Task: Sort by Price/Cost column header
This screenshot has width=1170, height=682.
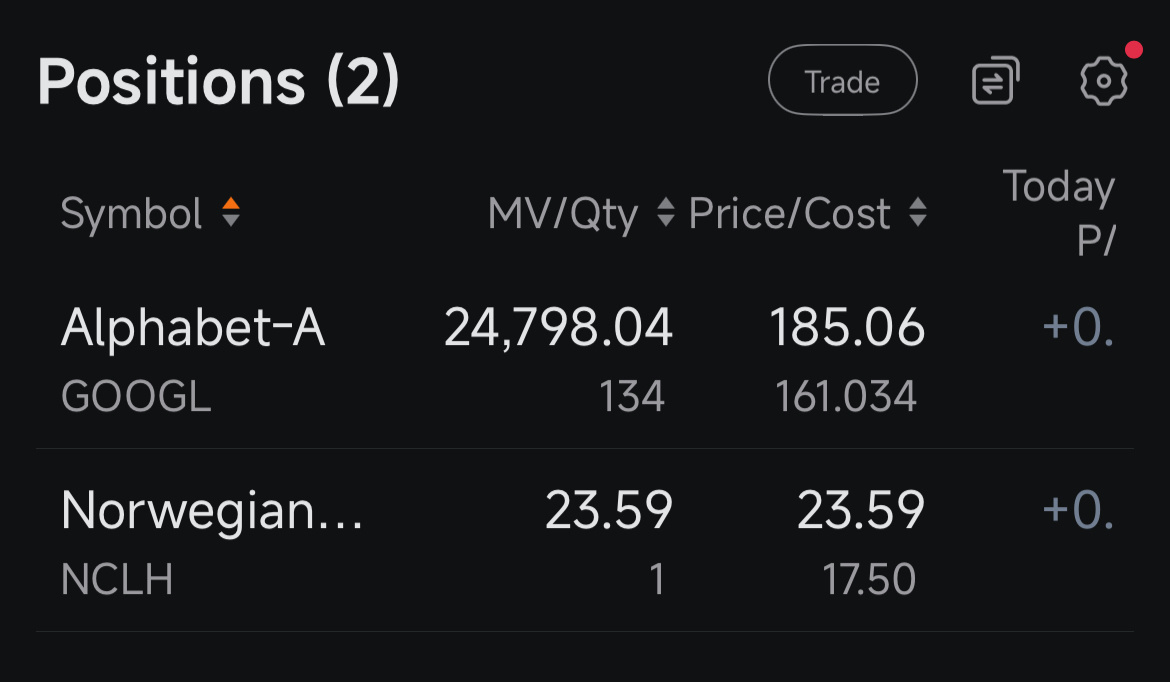Action: point(790,213)
